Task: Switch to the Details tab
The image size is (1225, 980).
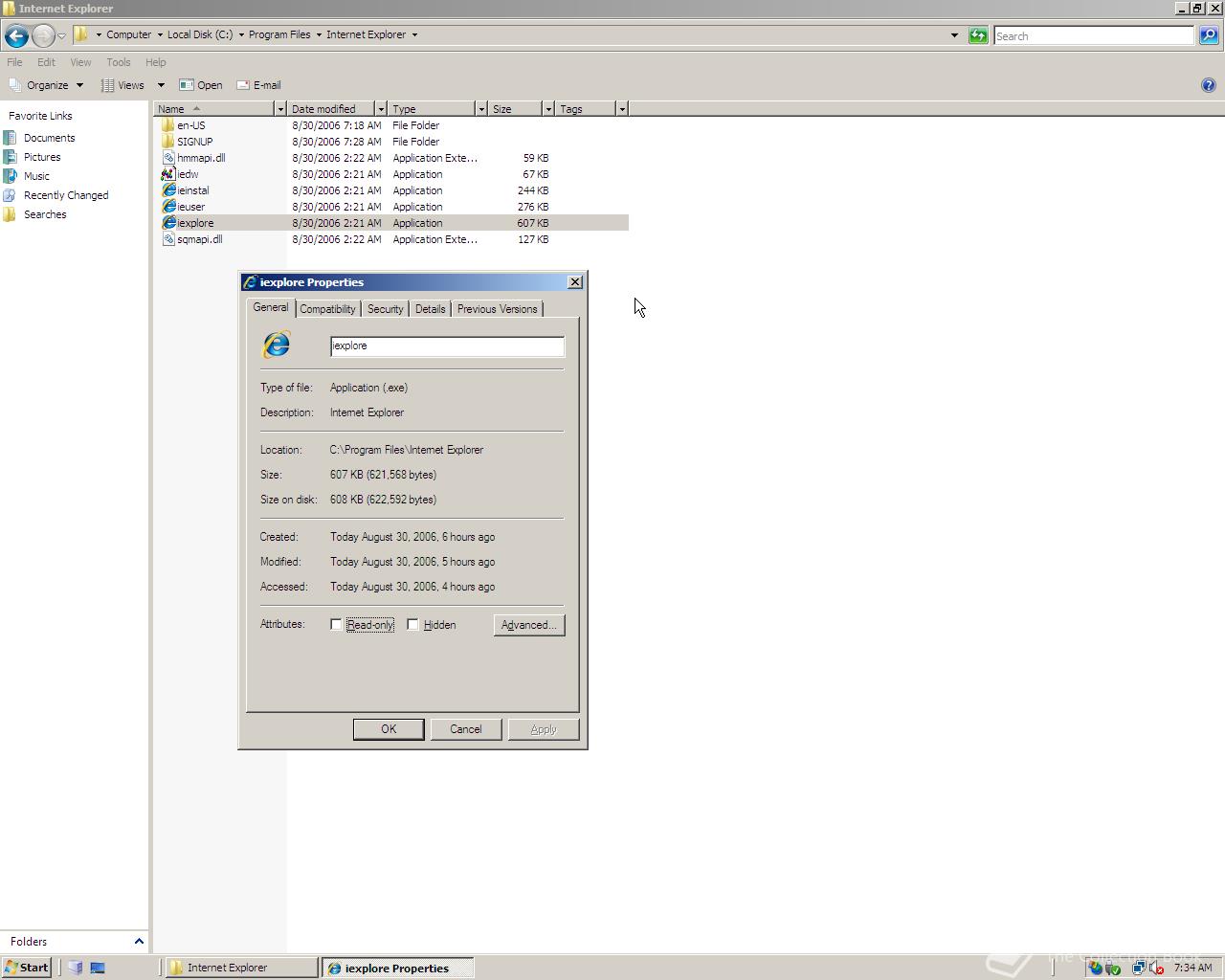Action: 430,309
